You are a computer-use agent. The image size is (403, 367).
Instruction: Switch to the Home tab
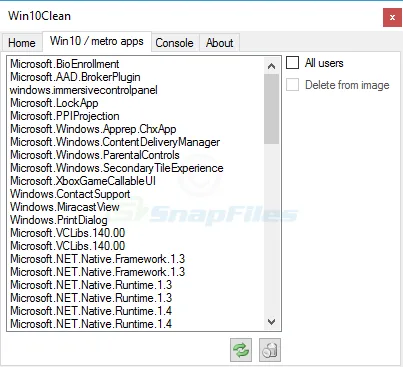point(22,43)
